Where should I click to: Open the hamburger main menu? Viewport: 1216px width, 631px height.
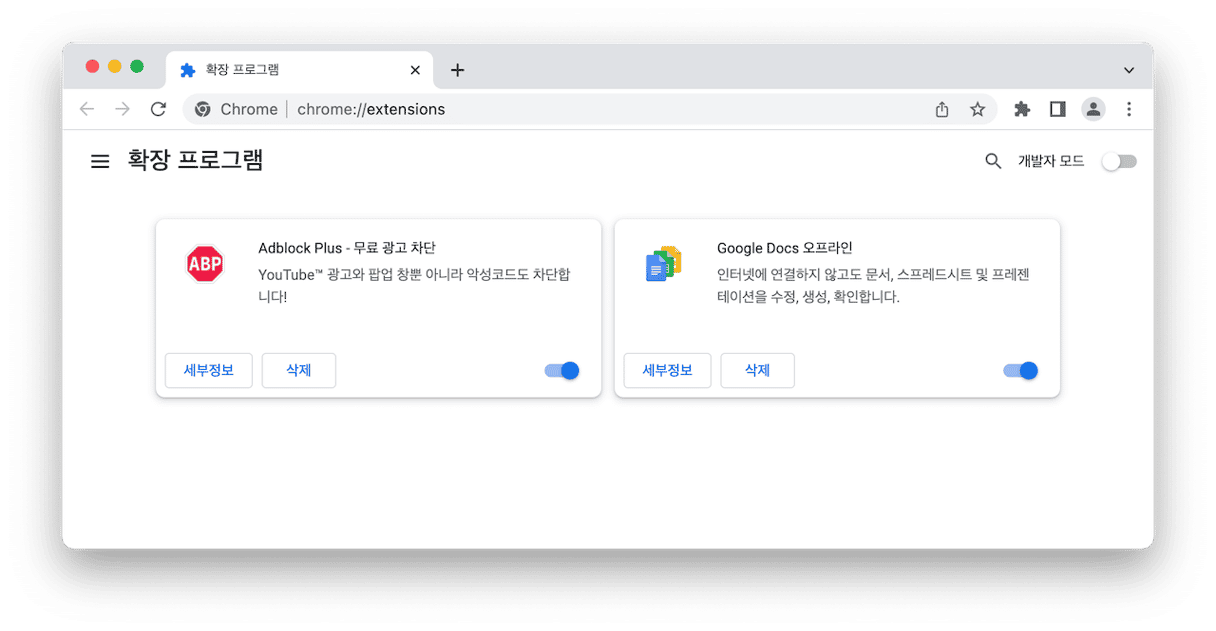coord(100,161)
